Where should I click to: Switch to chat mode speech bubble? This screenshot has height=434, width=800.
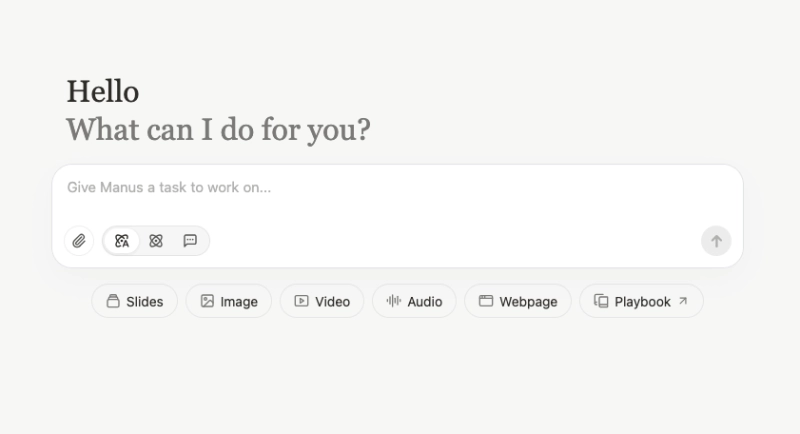pos(190,241)
